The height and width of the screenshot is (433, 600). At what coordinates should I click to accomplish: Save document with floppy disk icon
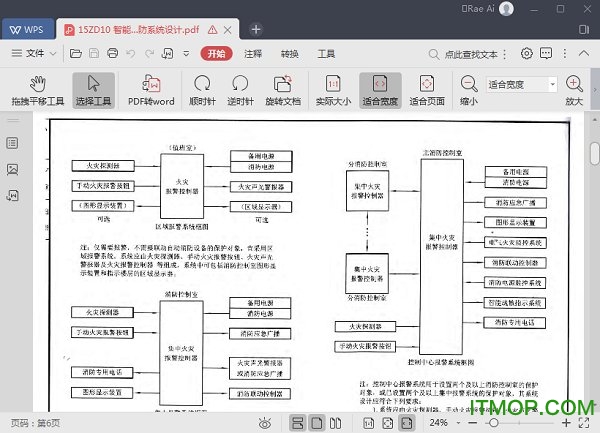tap(94, 53)
